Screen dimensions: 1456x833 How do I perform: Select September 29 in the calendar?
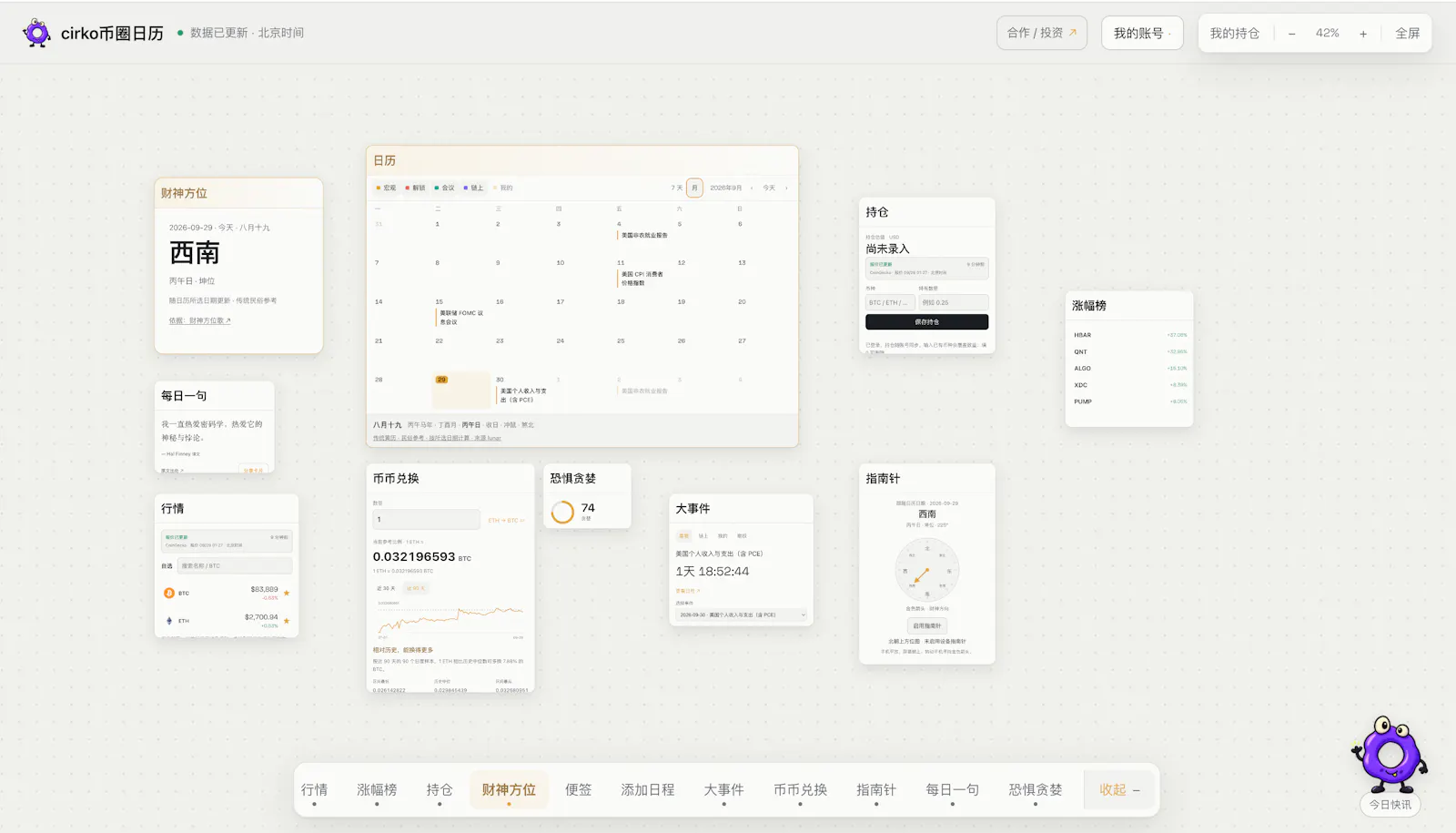(461, 390)
